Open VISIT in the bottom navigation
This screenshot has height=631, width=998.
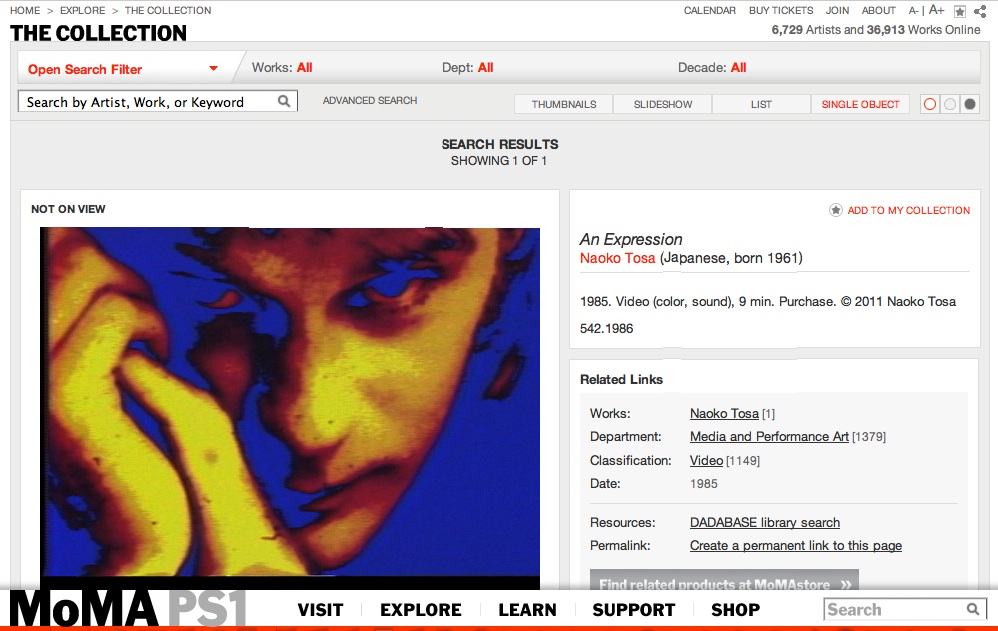320,610
